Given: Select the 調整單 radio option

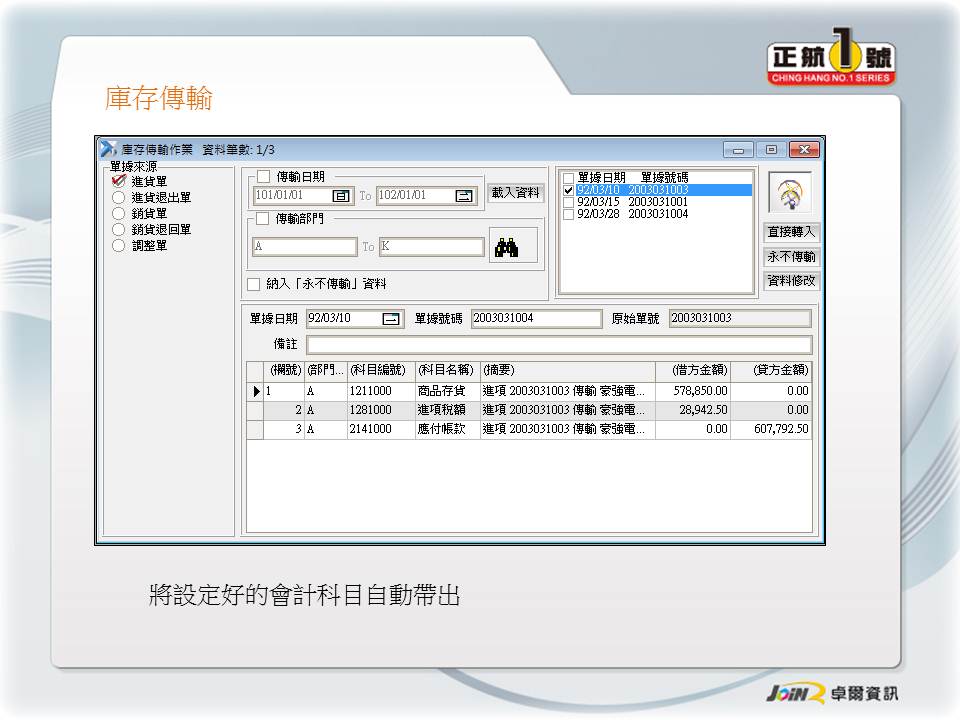Looking at the screenshot, I should 119,246.
